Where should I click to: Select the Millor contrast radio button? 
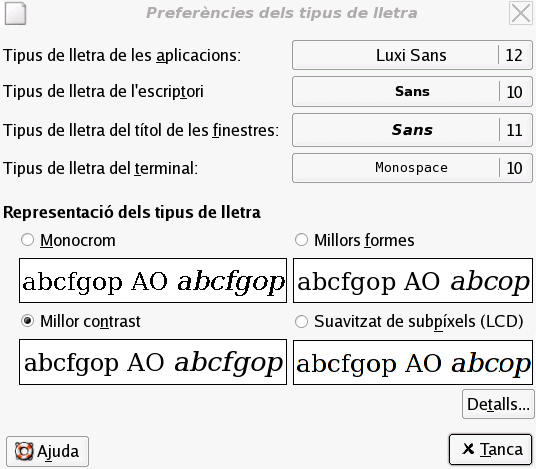(x=27, y=321)
